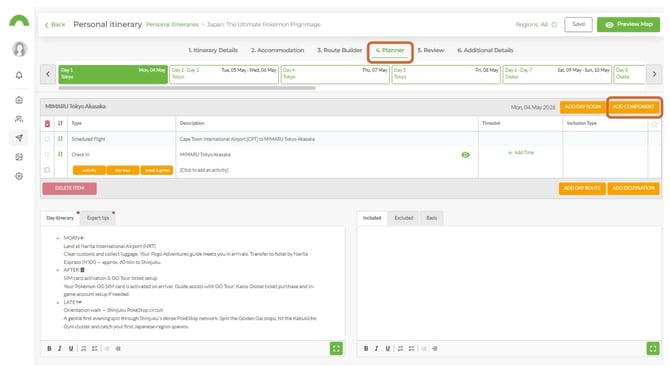Insert bullet list in Included editor
The width and height of the screenshot is (670, 367).
tap(411, 349)
